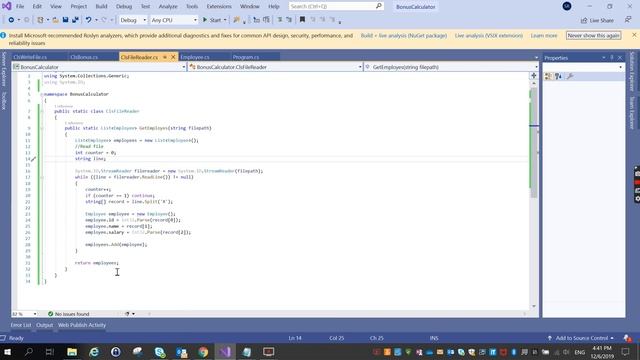The width and height of the screenshot is (640, 360).
Task: Open the Toolbox side tab
Action: (x=4, y=101)
